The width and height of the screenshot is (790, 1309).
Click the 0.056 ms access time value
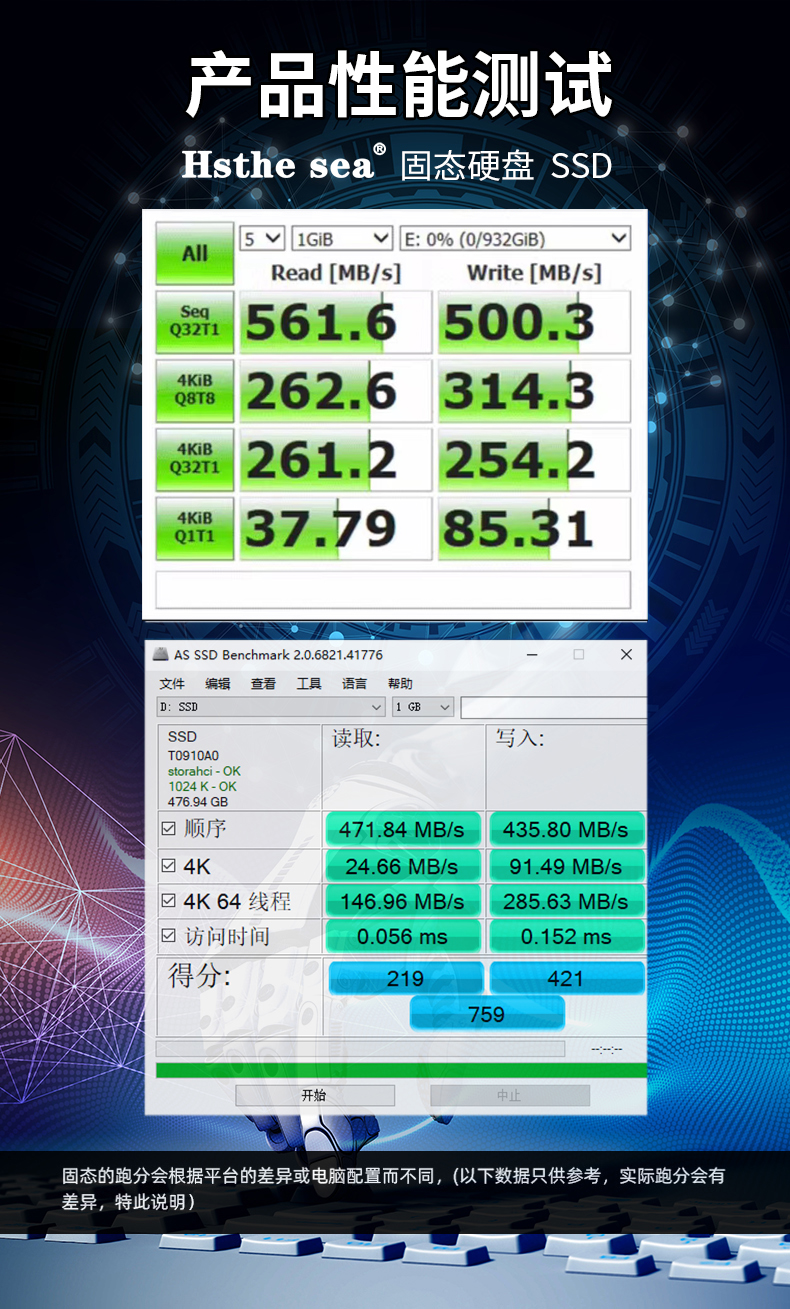(x=402, y=937)
